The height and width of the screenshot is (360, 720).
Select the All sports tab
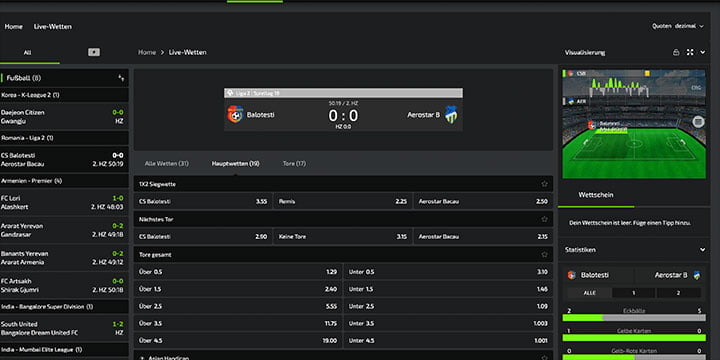(28, 52)
